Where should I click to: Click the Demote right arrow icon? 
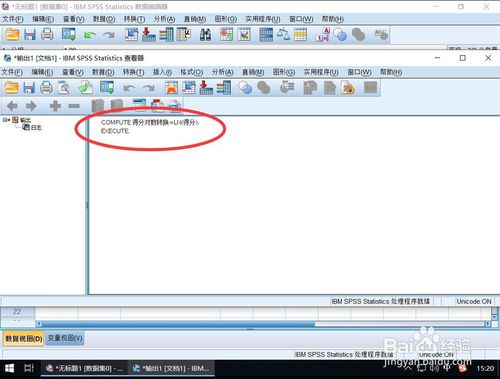click(x=31, y=106)
